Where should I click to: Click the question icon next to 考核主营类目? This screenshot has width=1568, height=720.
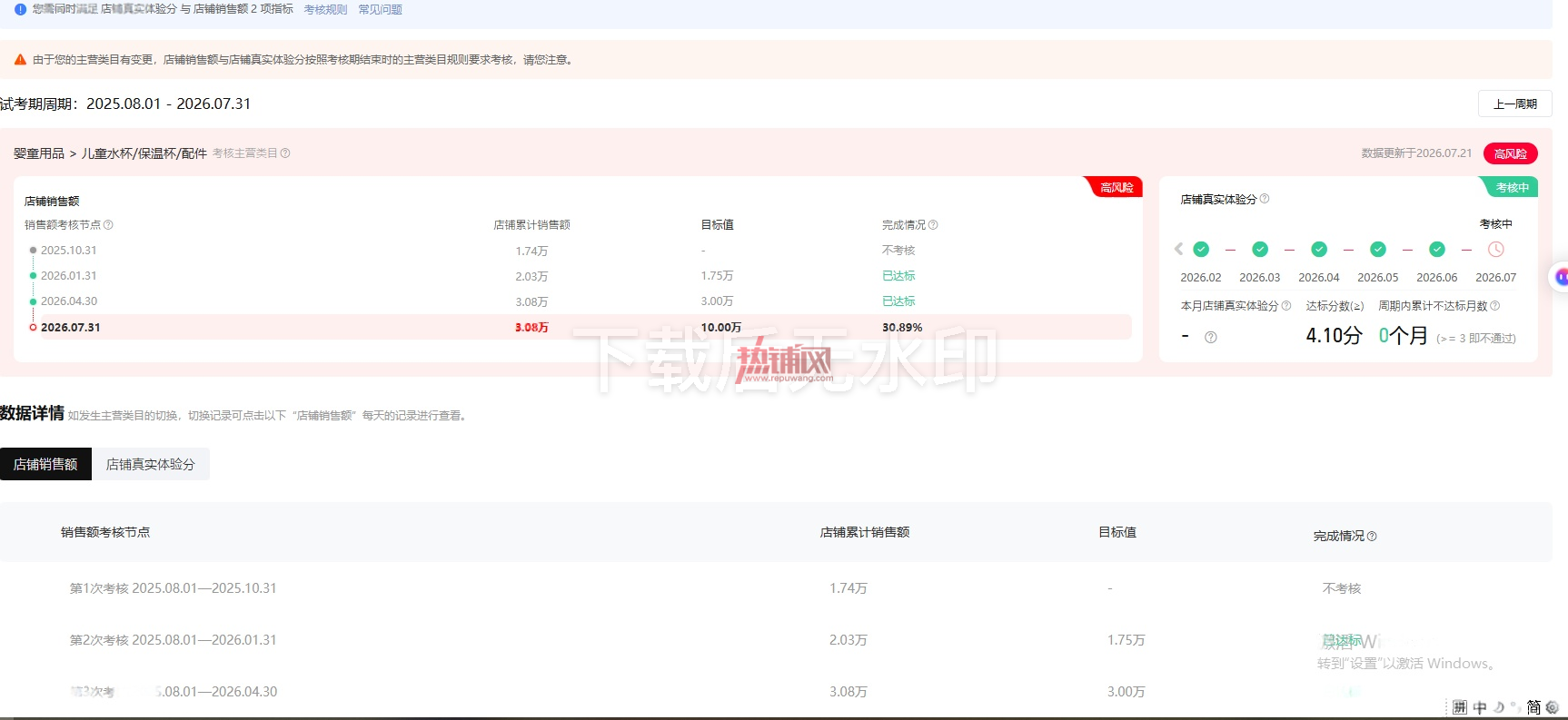click(285, 153)
